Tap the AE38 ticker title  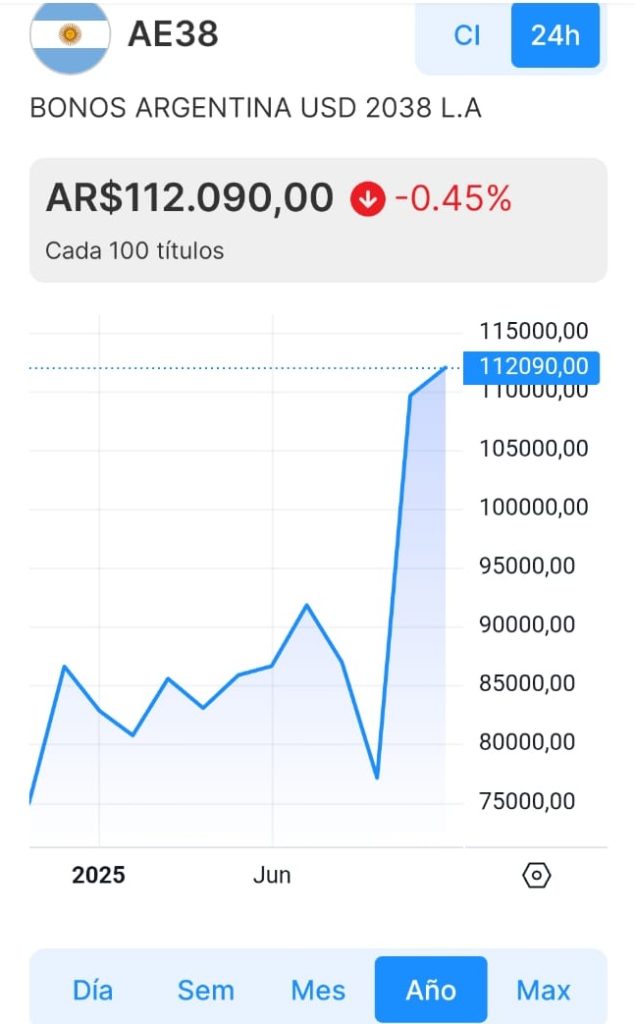point(173,35)
